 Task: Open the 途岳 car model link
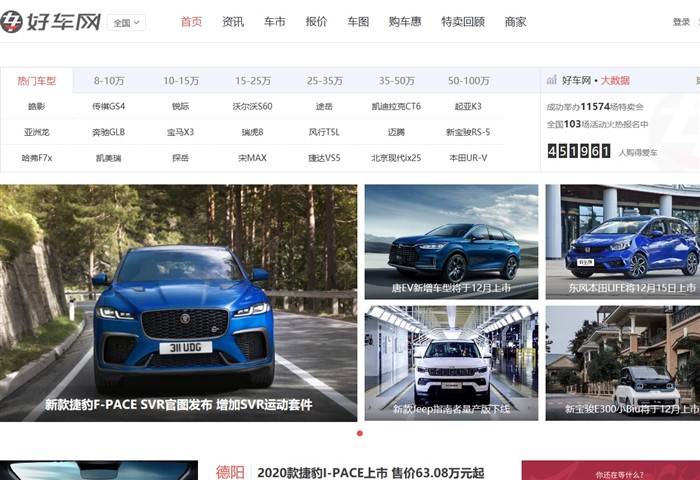coord(324,106)
